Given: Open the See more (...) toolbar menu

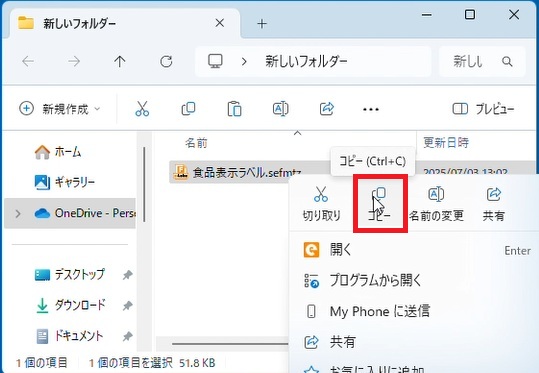Looking at the screenshot, I should (371, 109).
